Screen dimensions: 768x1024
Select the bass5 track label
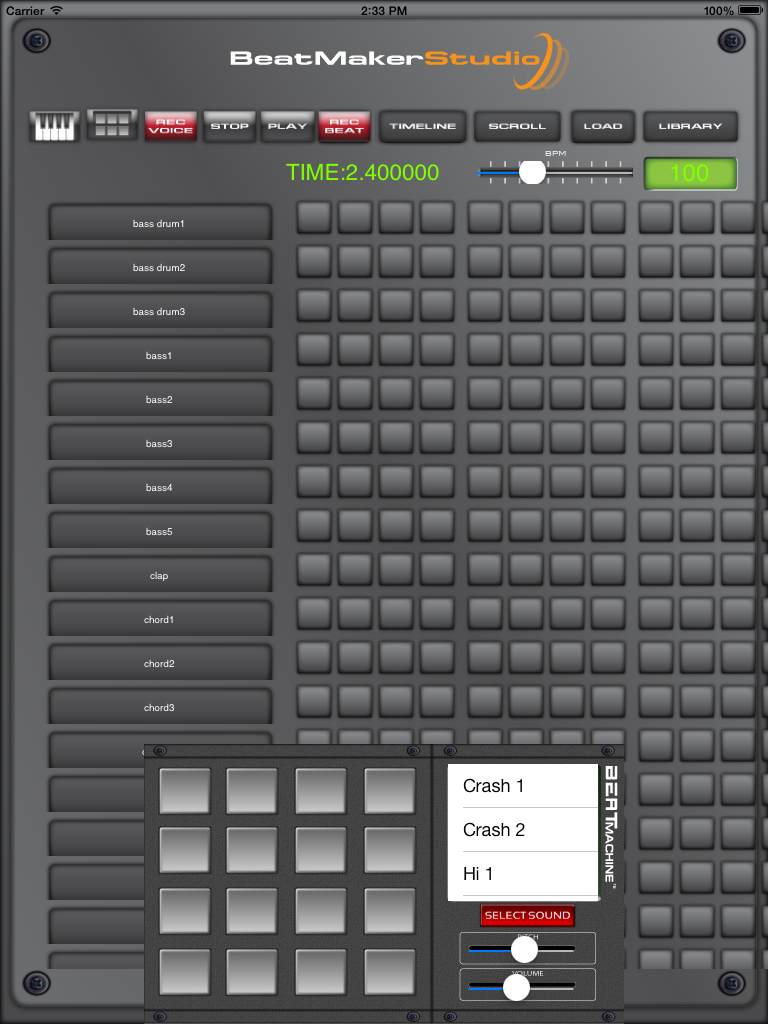(x=159, y=532)
